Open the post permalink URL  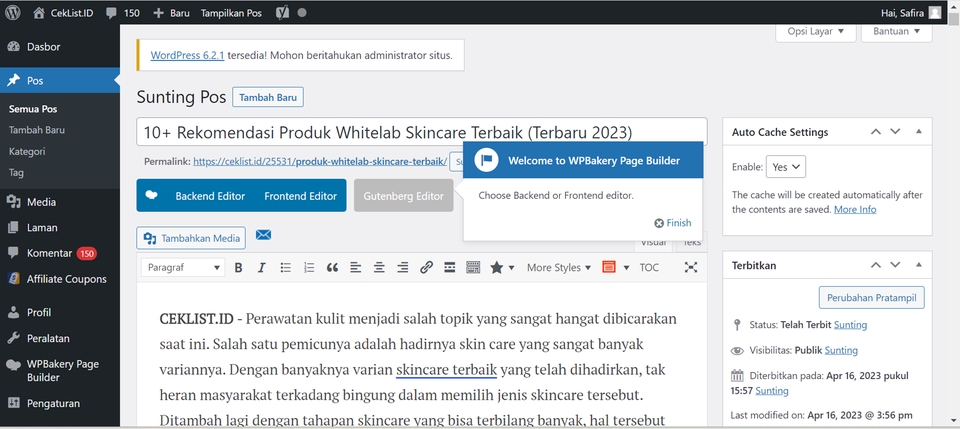pyautogui.click(x=320, y=162)
